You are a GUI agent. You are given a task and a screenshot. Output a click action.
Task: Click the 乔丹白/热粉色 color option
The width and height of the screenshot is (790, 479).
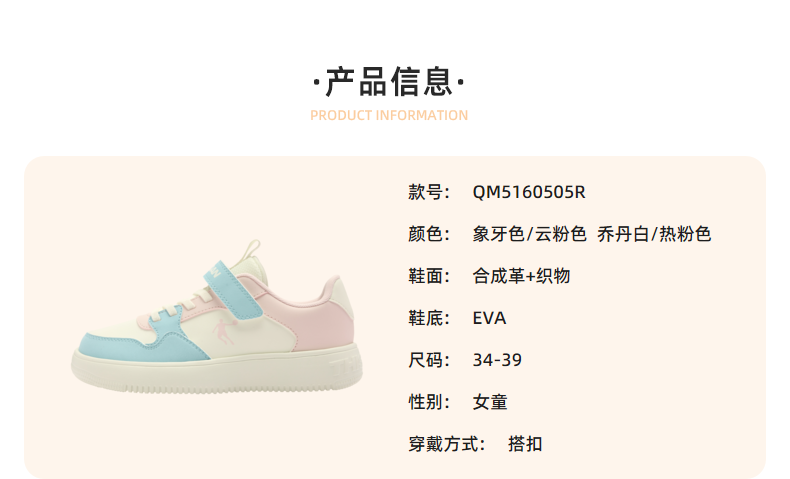[654, 234]
